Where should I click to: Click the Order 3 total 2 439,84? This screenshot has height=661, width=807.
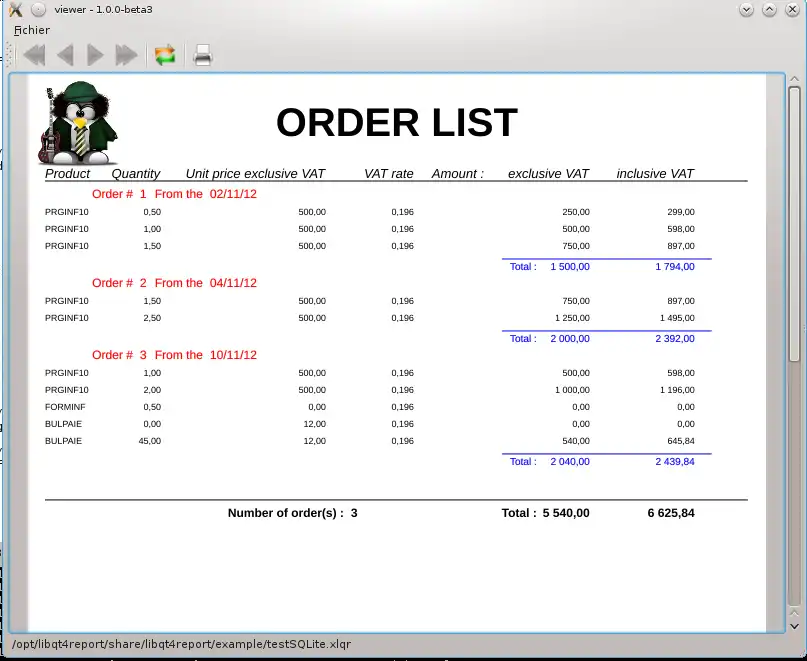tap(675, 462)
